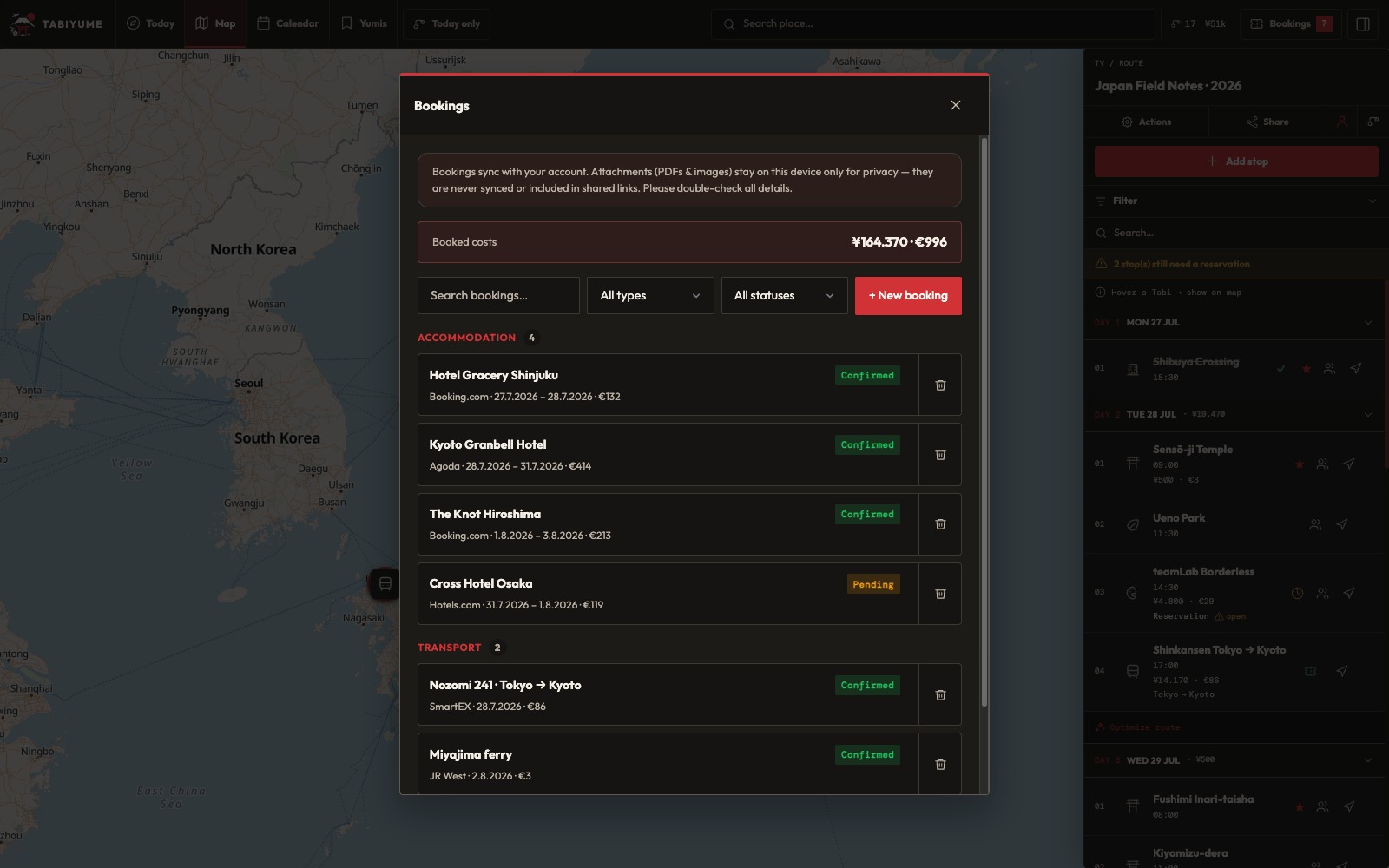Toggle the favorite star on Sensō-ji Temple
Image resolution: width=1389 pixels, height=868 pixels.
click(x=1300, y=464)
